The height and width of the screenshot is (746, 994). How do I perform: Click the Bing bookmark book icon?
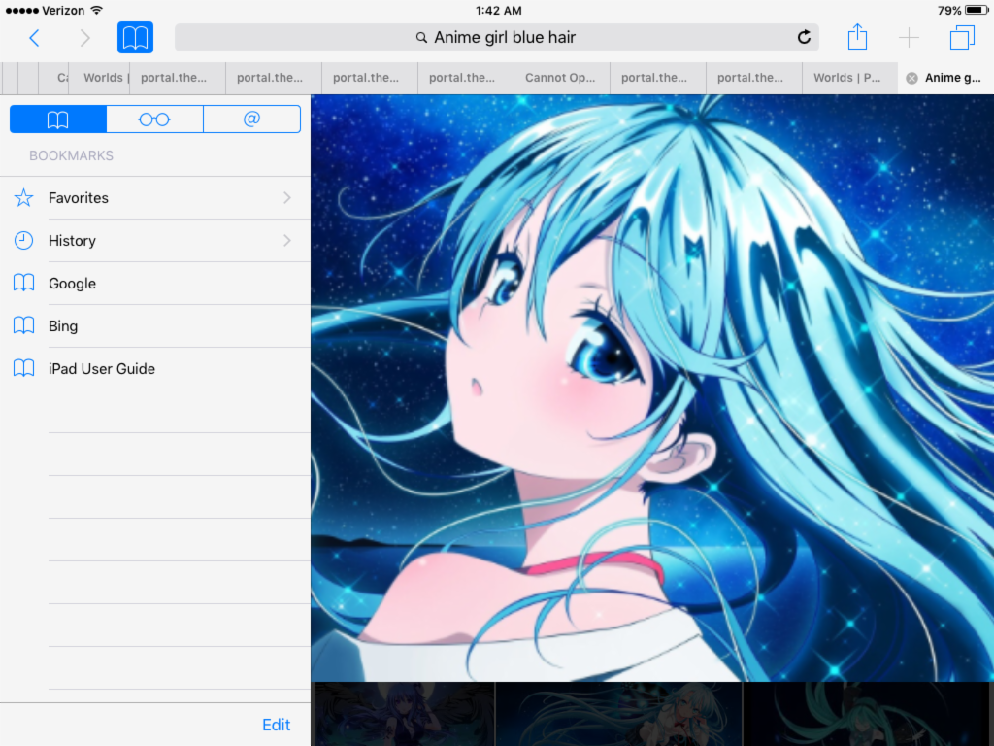(23, 326)
